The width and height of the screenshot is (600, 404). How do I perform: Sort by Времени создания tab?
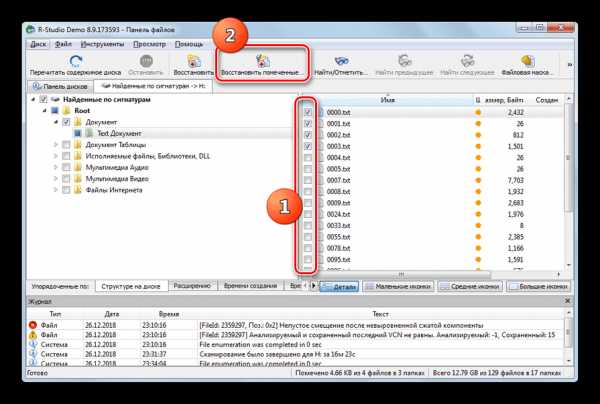click(250, 286)
